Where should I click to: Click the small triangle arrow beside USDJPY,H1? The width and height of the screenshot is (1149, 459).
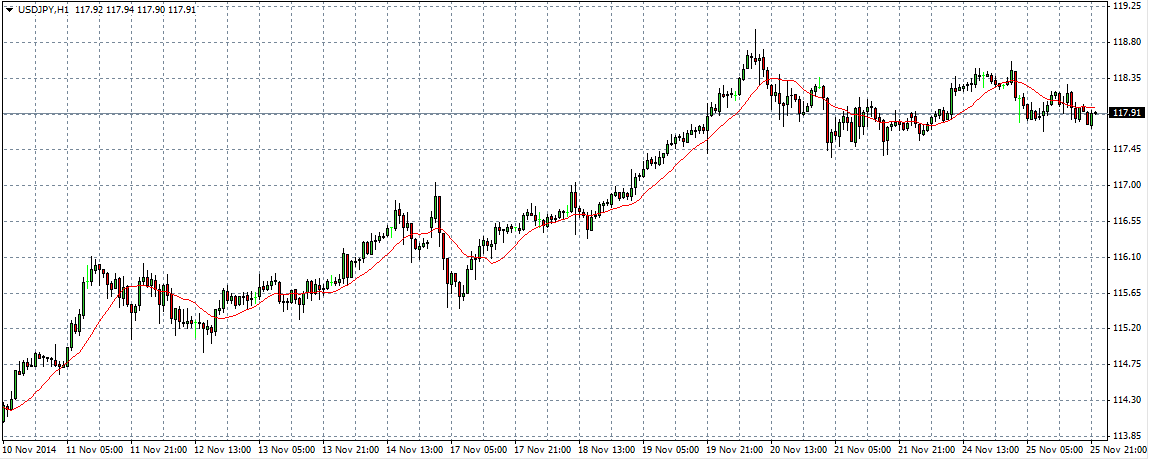coord(9,9)
